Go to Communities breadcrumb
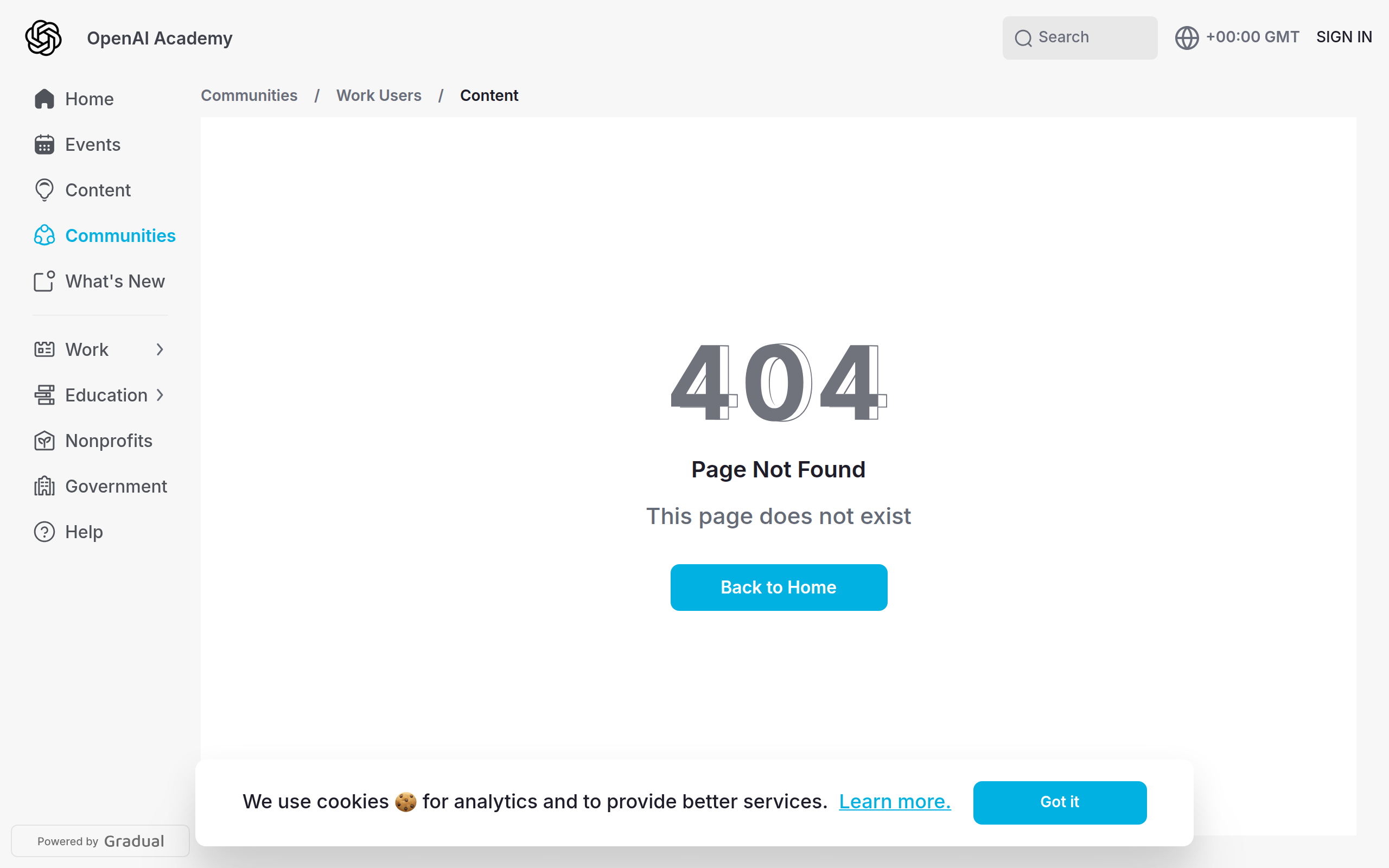1389x868 pixels. 249,95
